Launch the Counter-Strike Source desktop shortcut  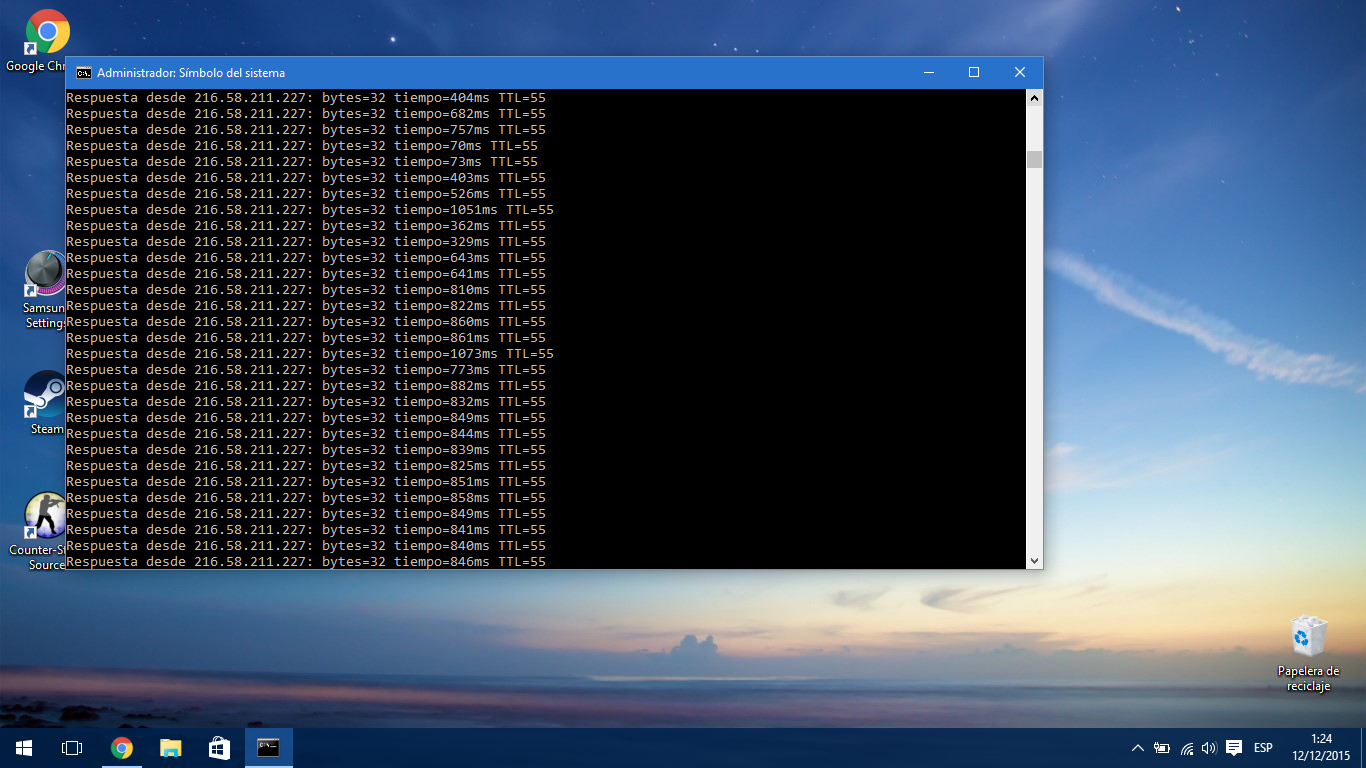40,531
